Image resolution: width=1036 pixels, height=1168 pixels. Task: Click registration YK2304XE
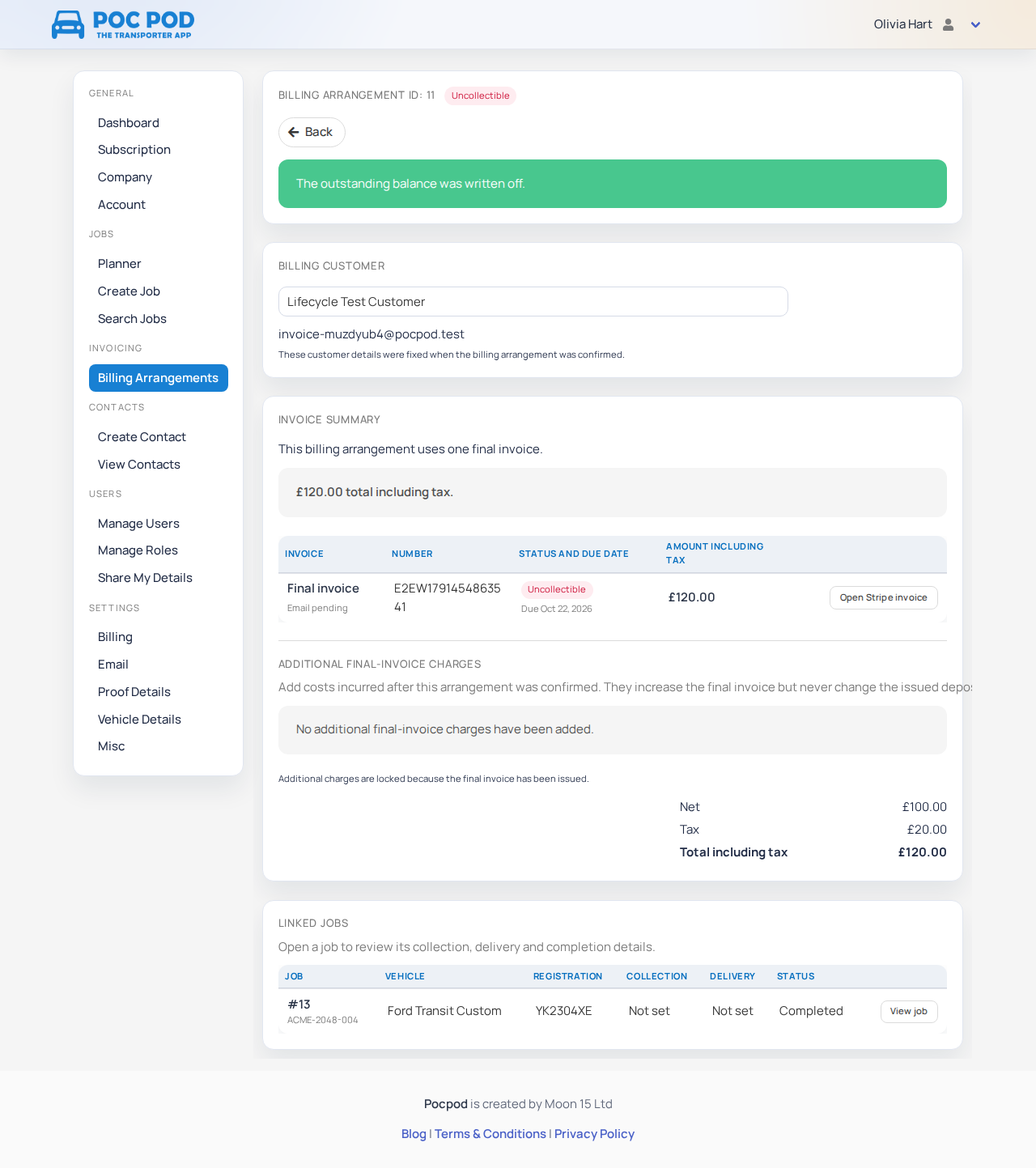click(x=564, y=1011)
